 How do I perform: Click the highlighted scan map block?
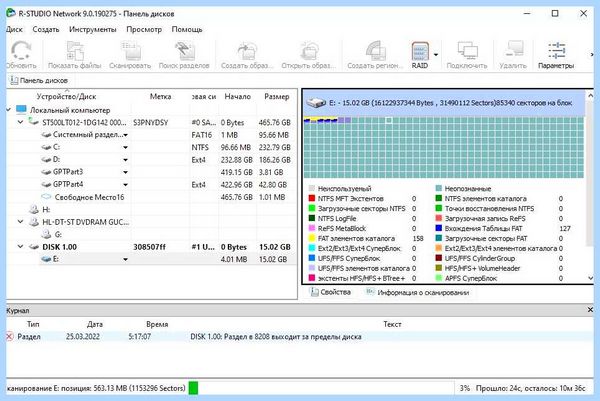[389, 120]
